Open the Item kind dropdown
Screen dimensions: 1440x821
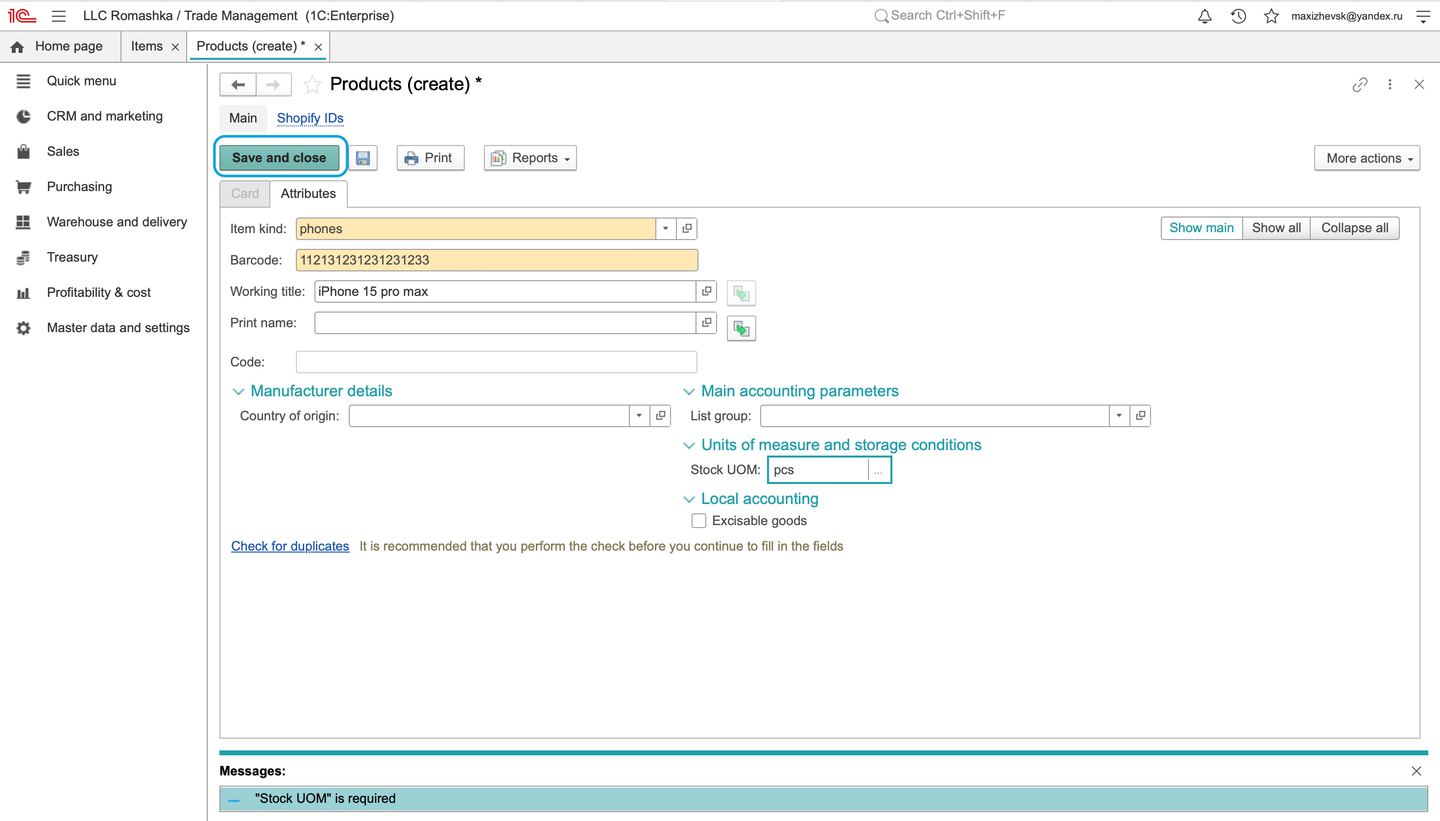(666, 229)
